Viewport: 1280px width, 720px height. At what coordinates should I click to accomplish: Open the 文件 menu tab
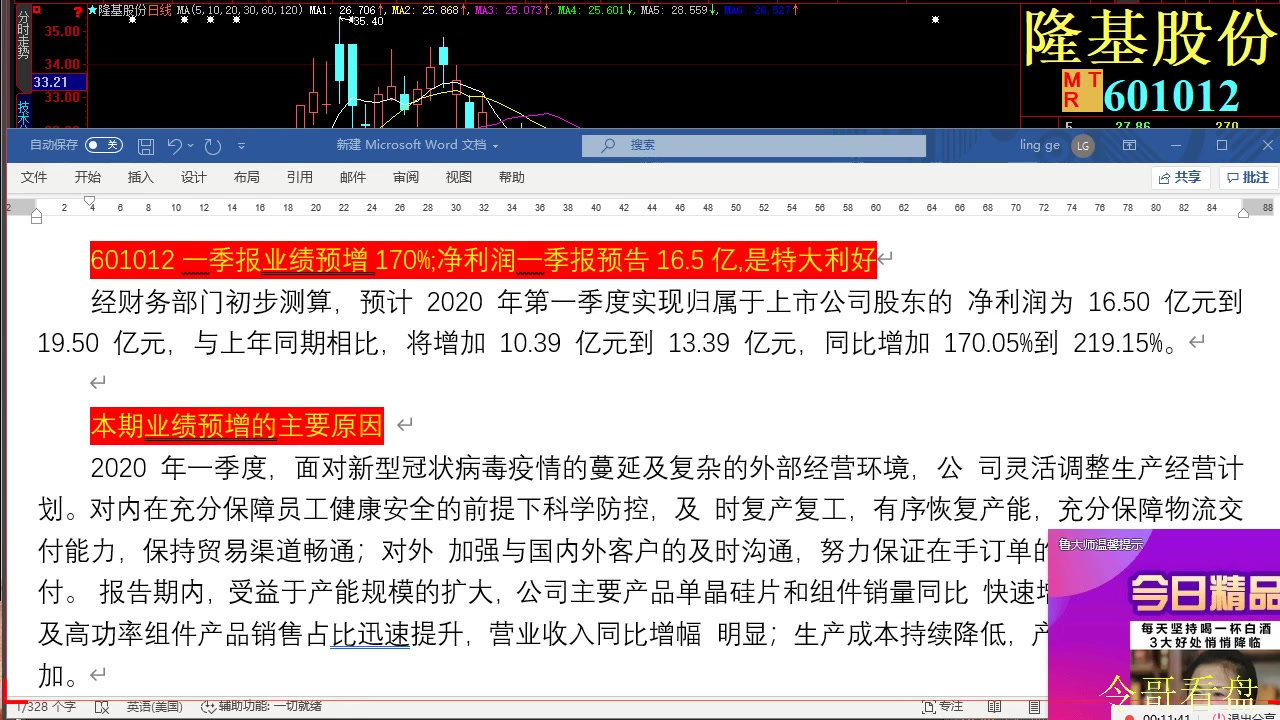(34, 177)
